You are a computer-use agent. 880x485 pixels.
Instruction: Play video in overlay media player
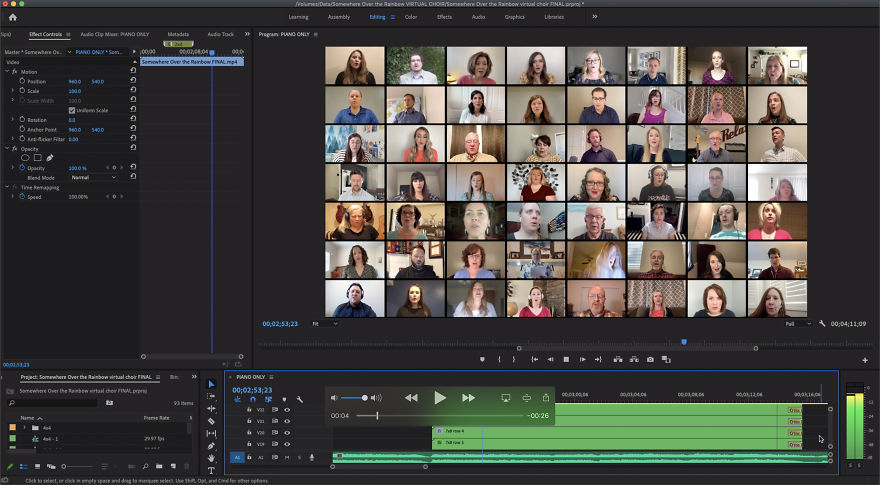tap(440, 398)
